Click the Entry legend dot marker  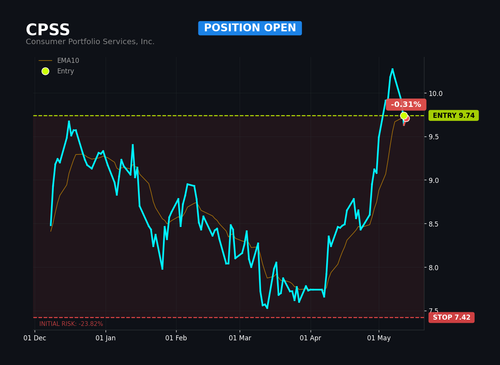tap(45, 71)
